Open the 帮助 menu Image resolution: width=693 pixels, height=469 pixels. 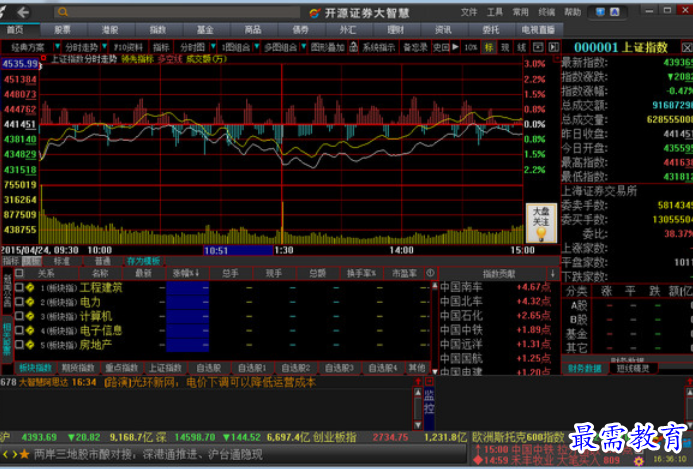click(573, 12)
